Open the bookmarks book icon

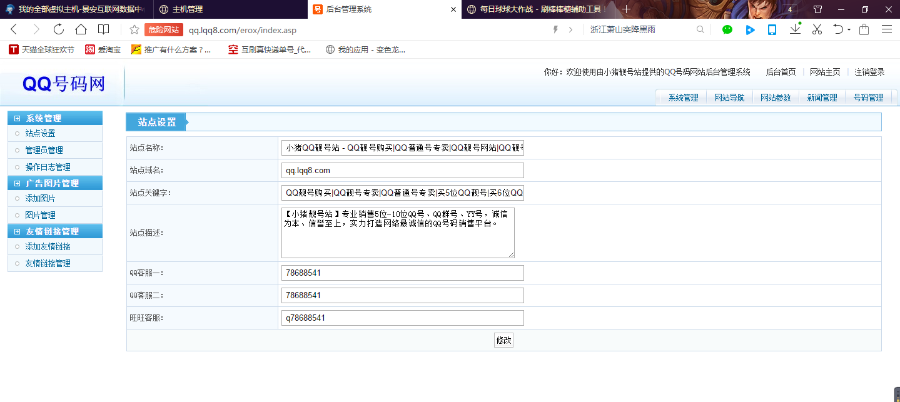coord(103,30)
